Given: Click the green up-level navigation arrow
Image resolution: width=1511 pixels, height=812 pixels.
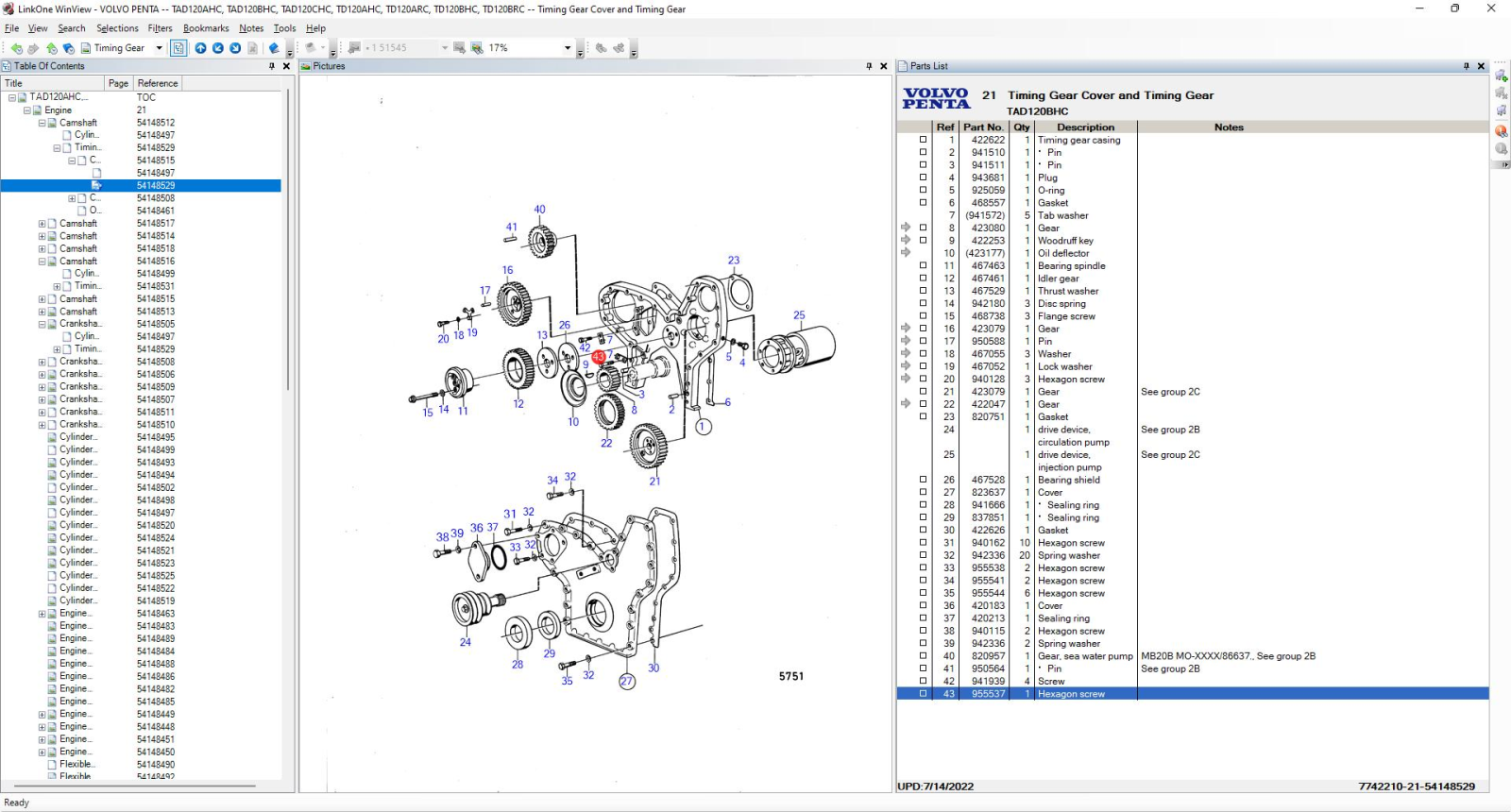Looking at the screenshot, I should 52,48.
